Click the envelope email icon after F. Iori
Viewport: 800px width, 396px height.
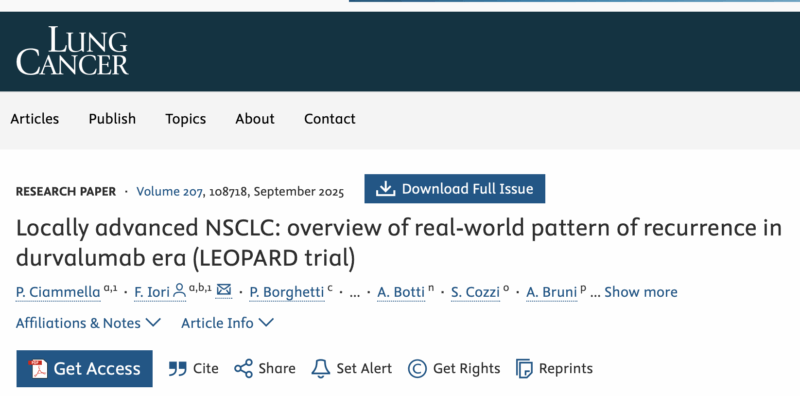pyautogui.click(x=223, y=290)
